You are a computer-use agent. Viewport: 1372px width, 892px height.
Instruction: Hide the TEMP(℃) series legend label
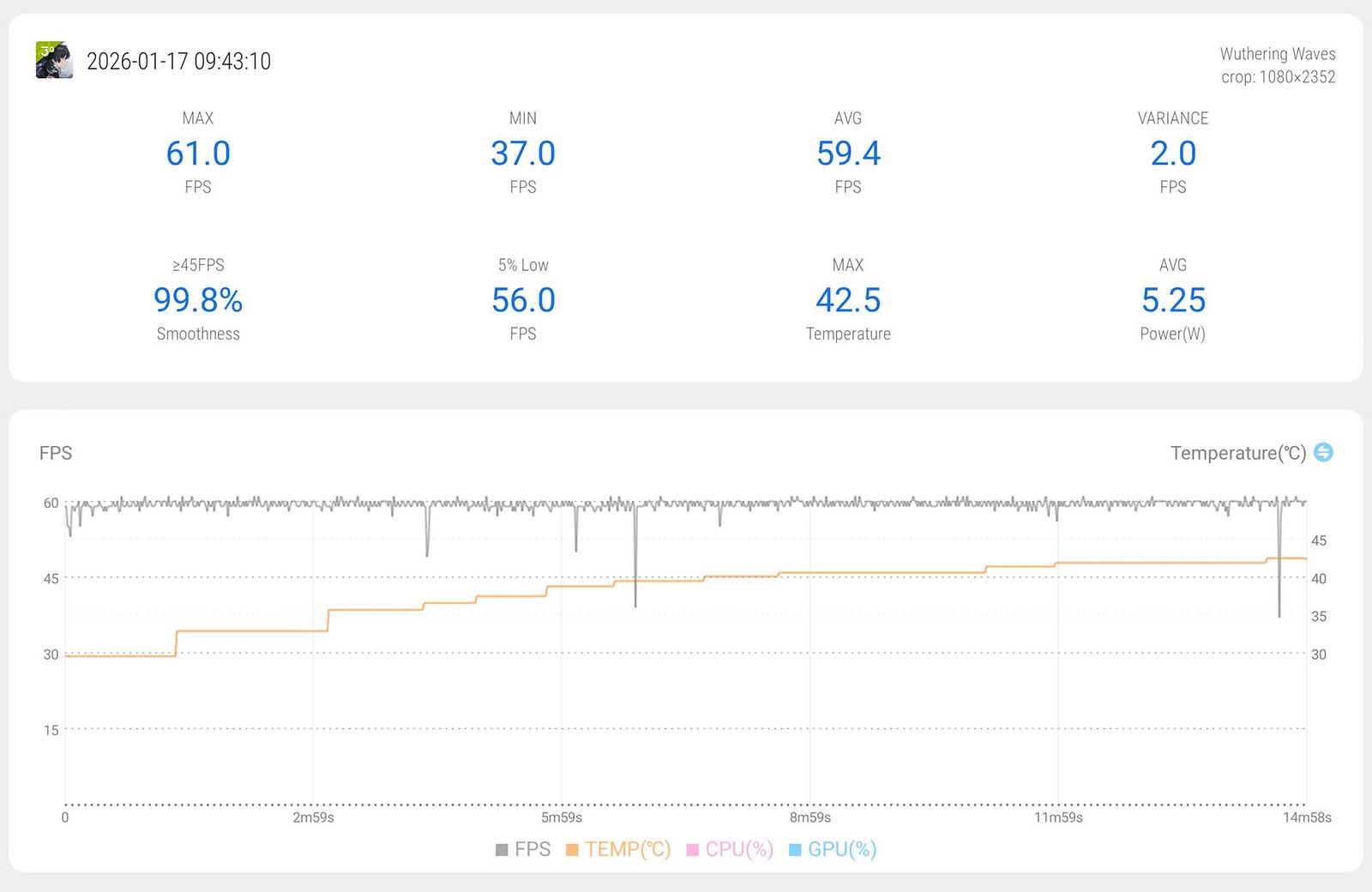[628, 849]
